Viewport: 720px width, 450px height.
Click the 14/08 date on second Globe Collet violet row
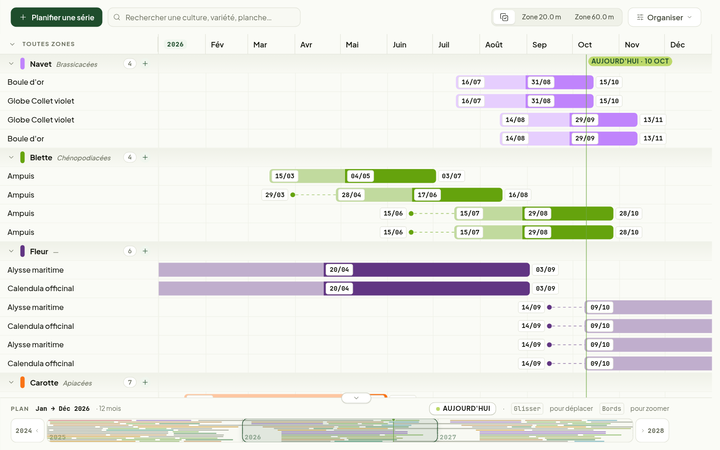pyautogui.click(x=515, y=120)
